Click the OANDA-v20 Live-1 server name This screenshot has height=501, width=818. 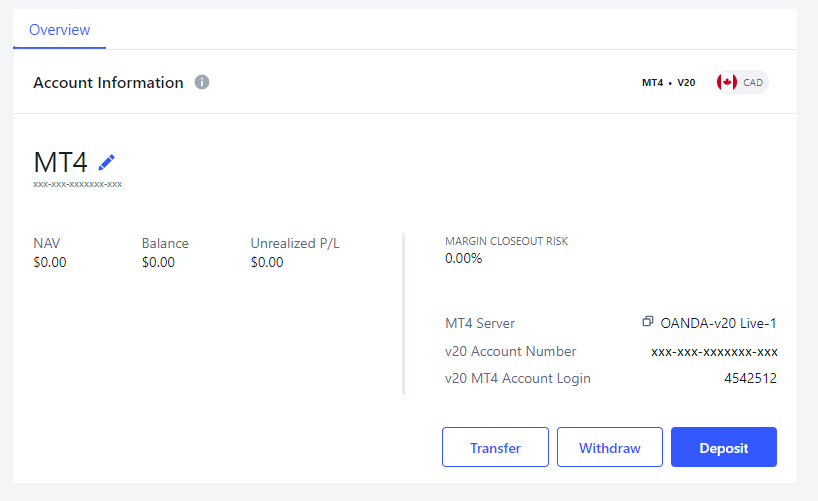coord(718,323)
